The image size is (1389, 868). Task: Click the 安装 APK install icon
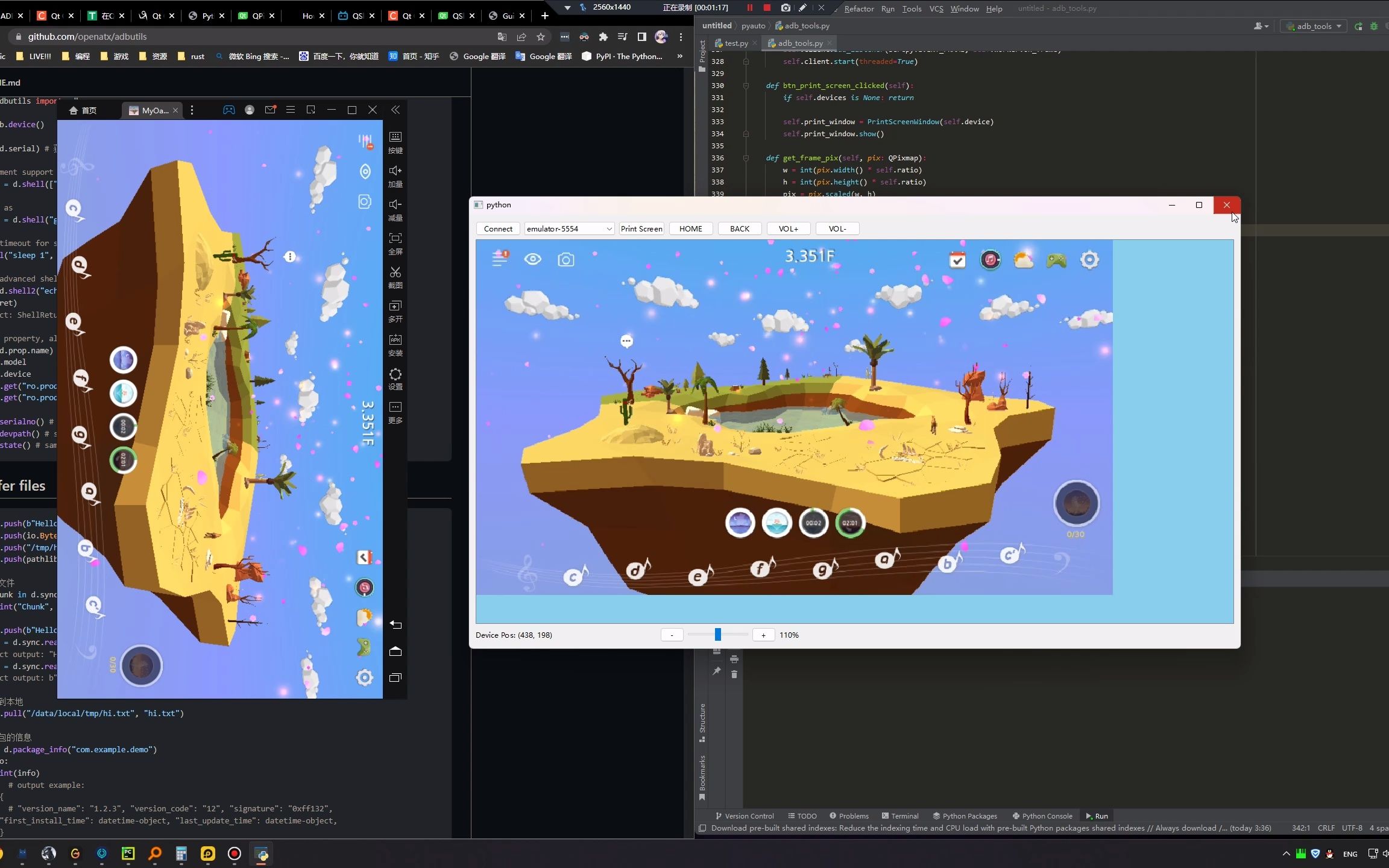click(395, 345)
